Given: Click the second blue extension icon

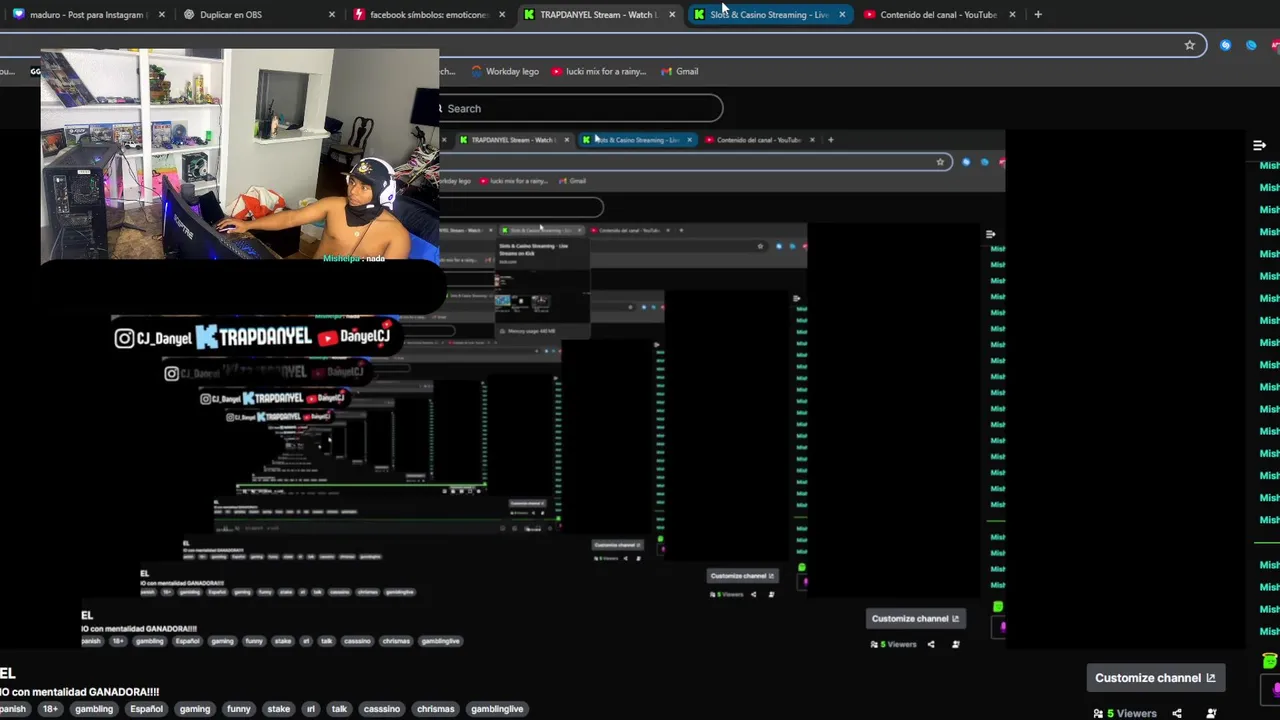Looking at the screenshot, I should [x=1251, y=45].
